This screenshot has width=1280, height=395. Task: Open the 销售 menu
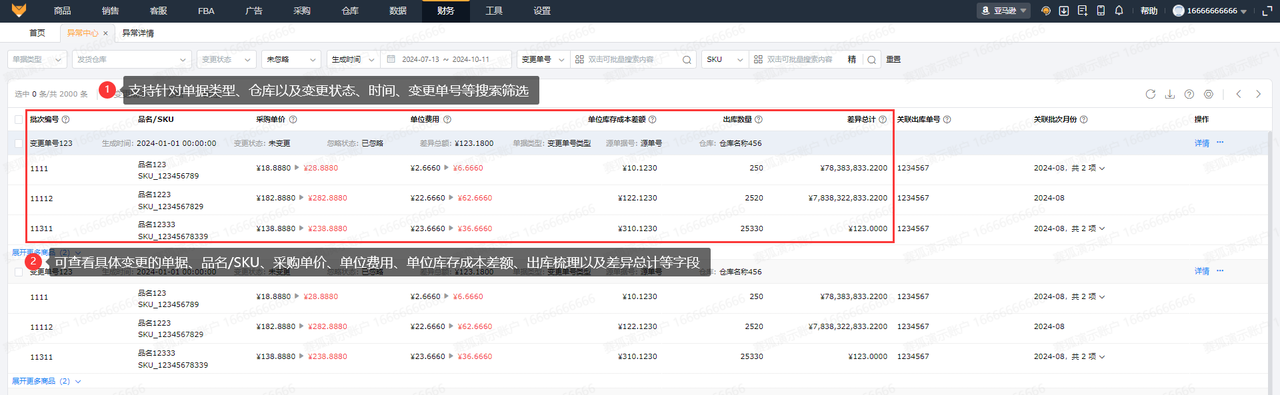pyautogui.click(x=110, y=11)
